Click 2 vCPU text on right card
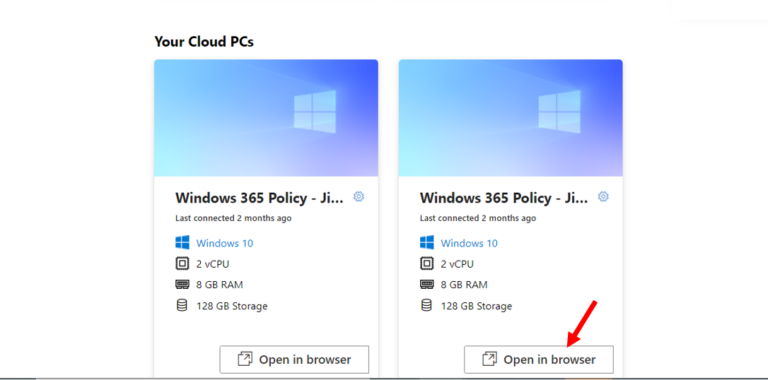 457,264
